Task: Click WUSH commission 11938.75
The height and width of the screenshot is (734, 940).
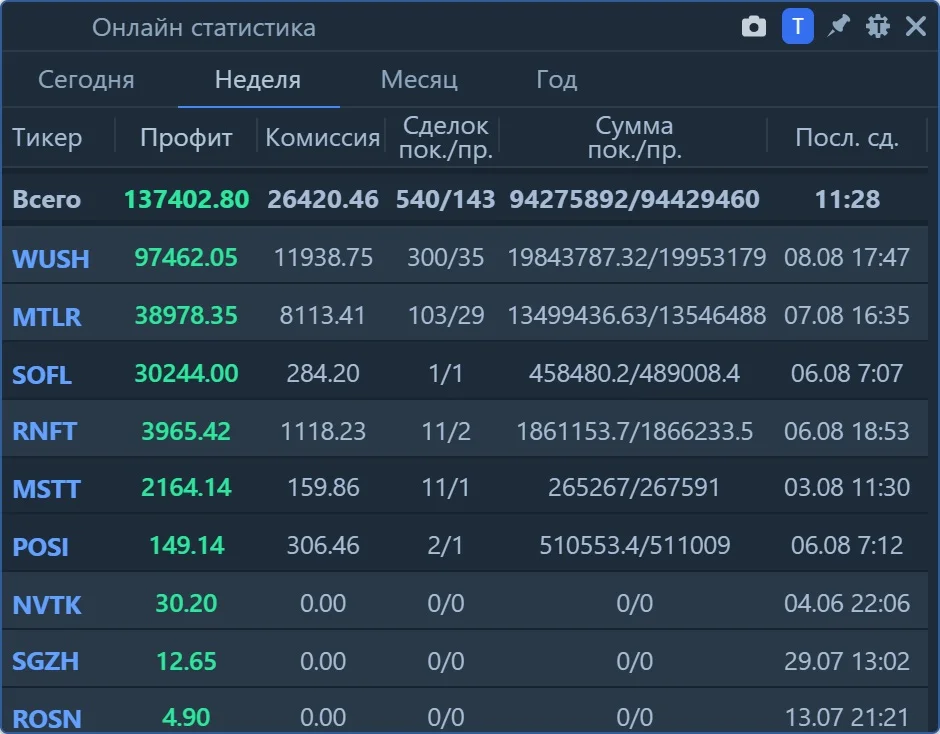Action: [323, 257]
